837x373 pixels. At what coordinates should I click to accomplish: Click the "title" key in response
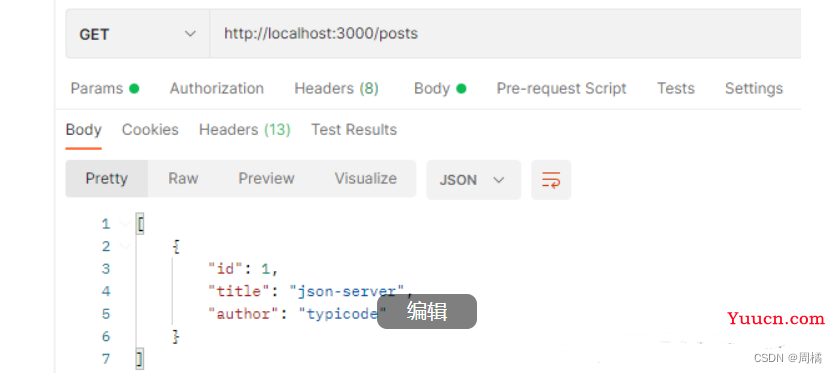coord(243,291)
